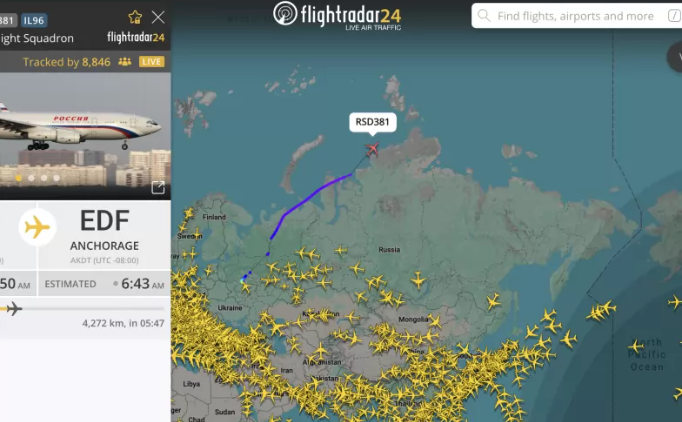Close the flight details panel
This screenshot has height=422, width=682.
click(x=158, y=17)
